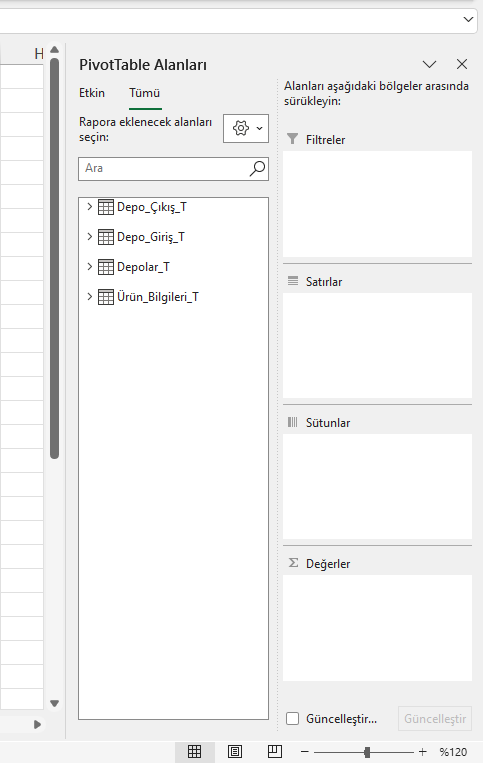The width and height of the screenshot is (483, 763).
Task: Close the PivotTable Alanları pane
Action: 462,64
